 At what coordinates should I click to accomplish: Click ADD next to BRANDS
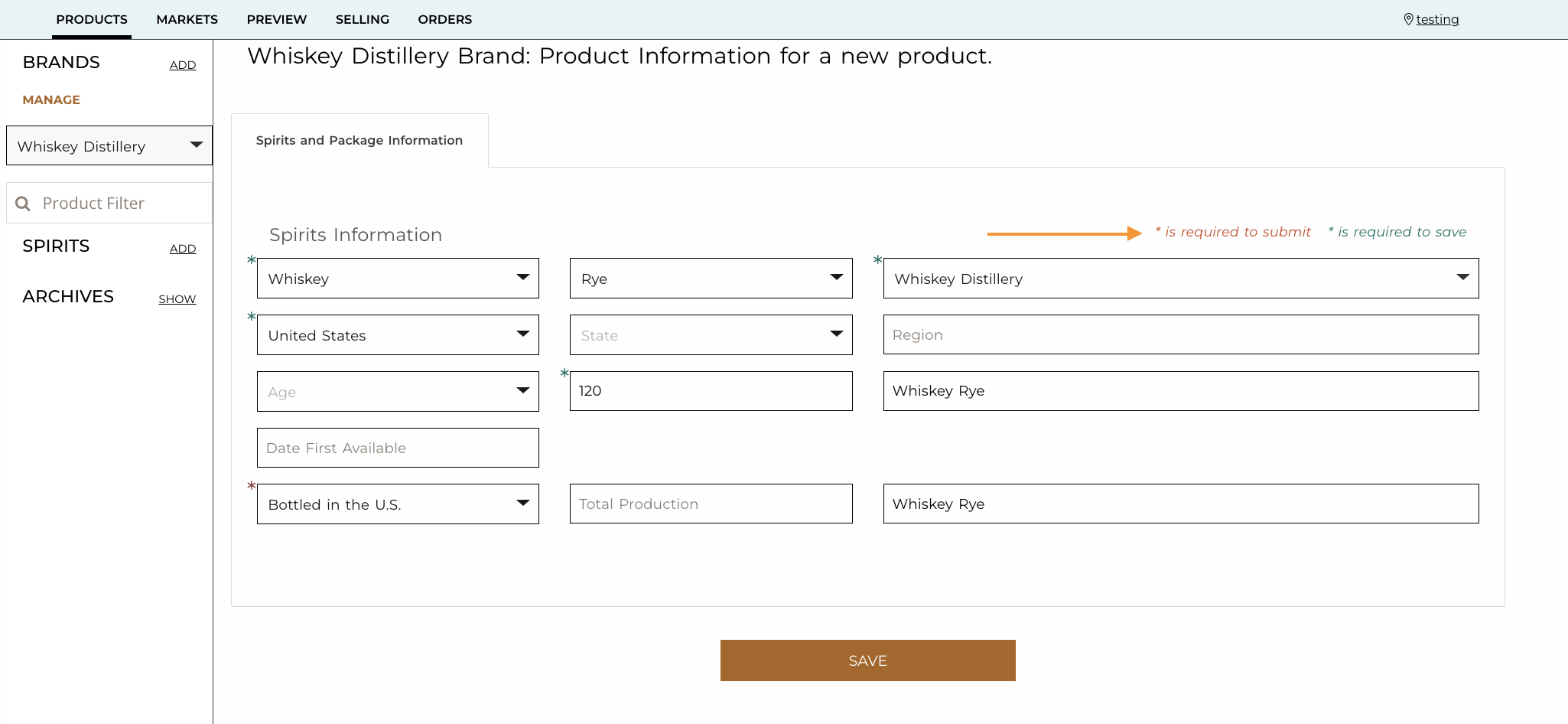[x=182, y=65]
